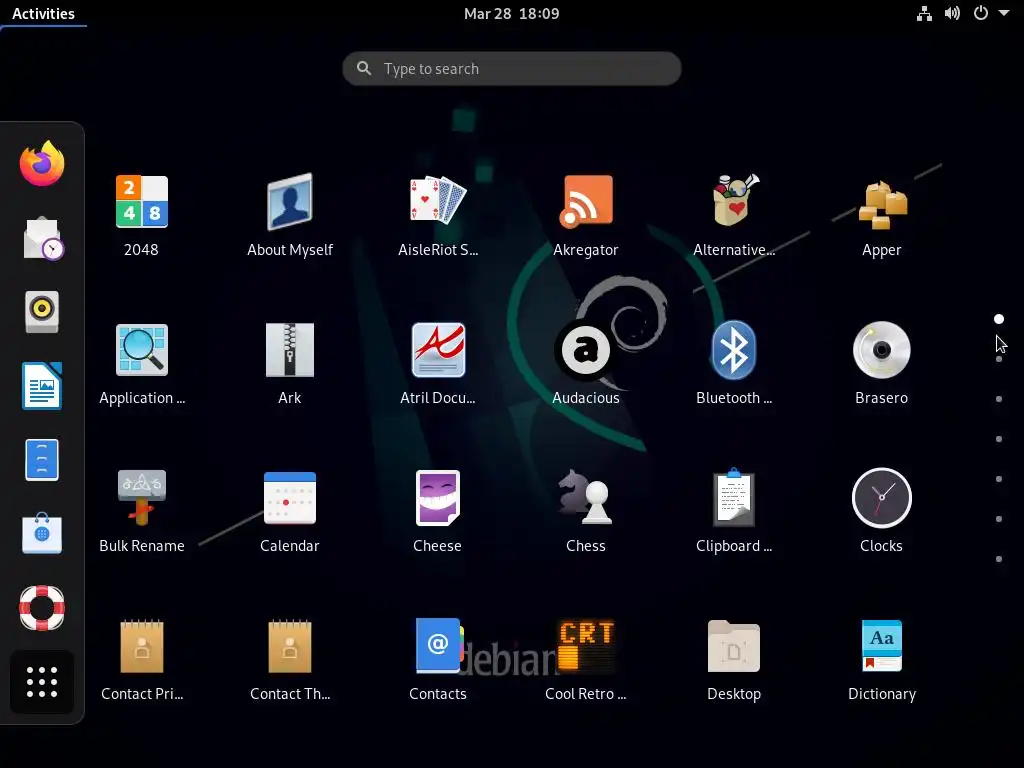Expand system menu dropdown arrow
The width and height of the screenshot is (1024, 768).
click(x=1004, y=13)
